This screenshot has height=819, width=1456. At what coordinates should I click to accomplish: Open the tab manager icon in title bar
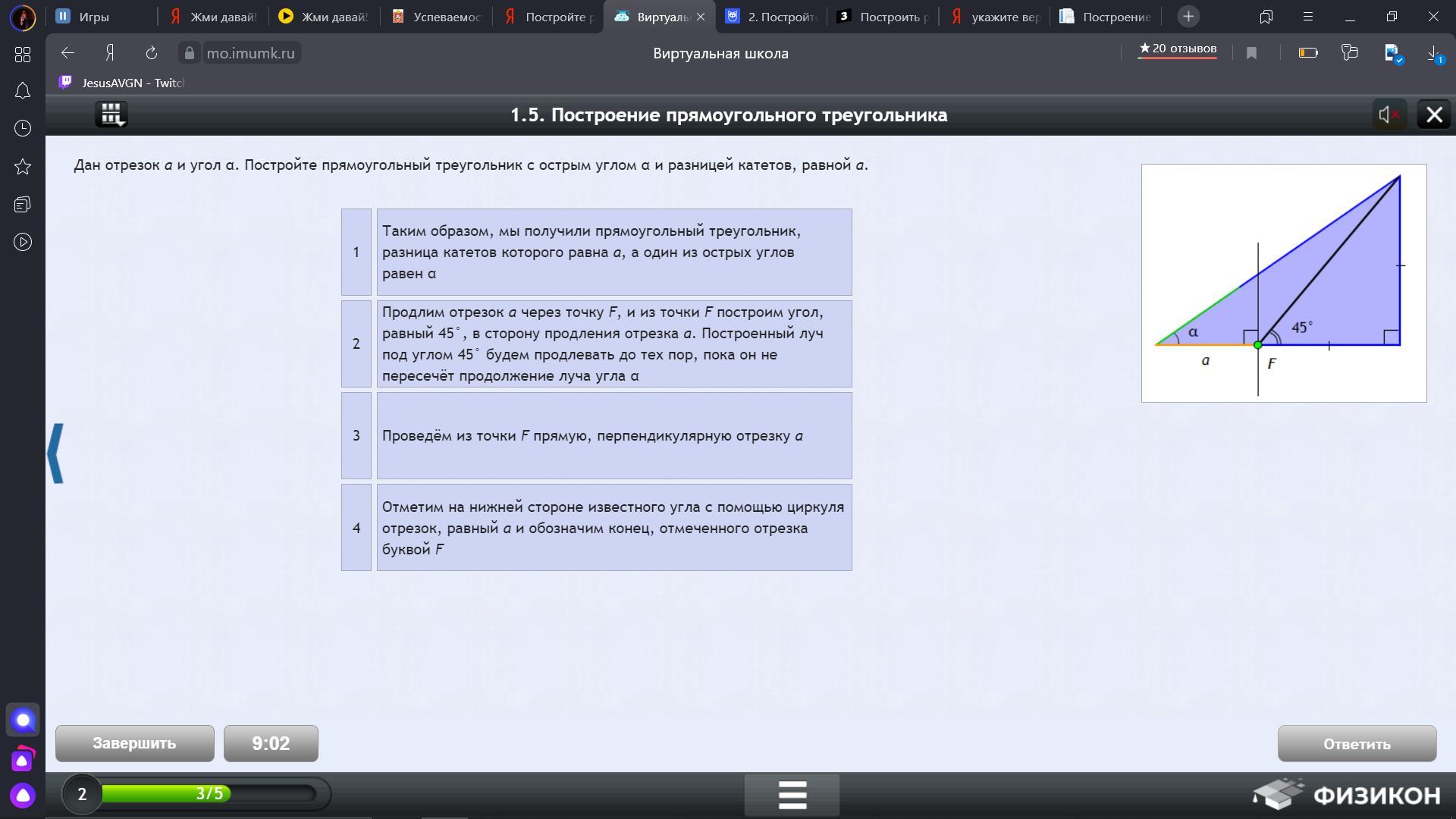1266,16
